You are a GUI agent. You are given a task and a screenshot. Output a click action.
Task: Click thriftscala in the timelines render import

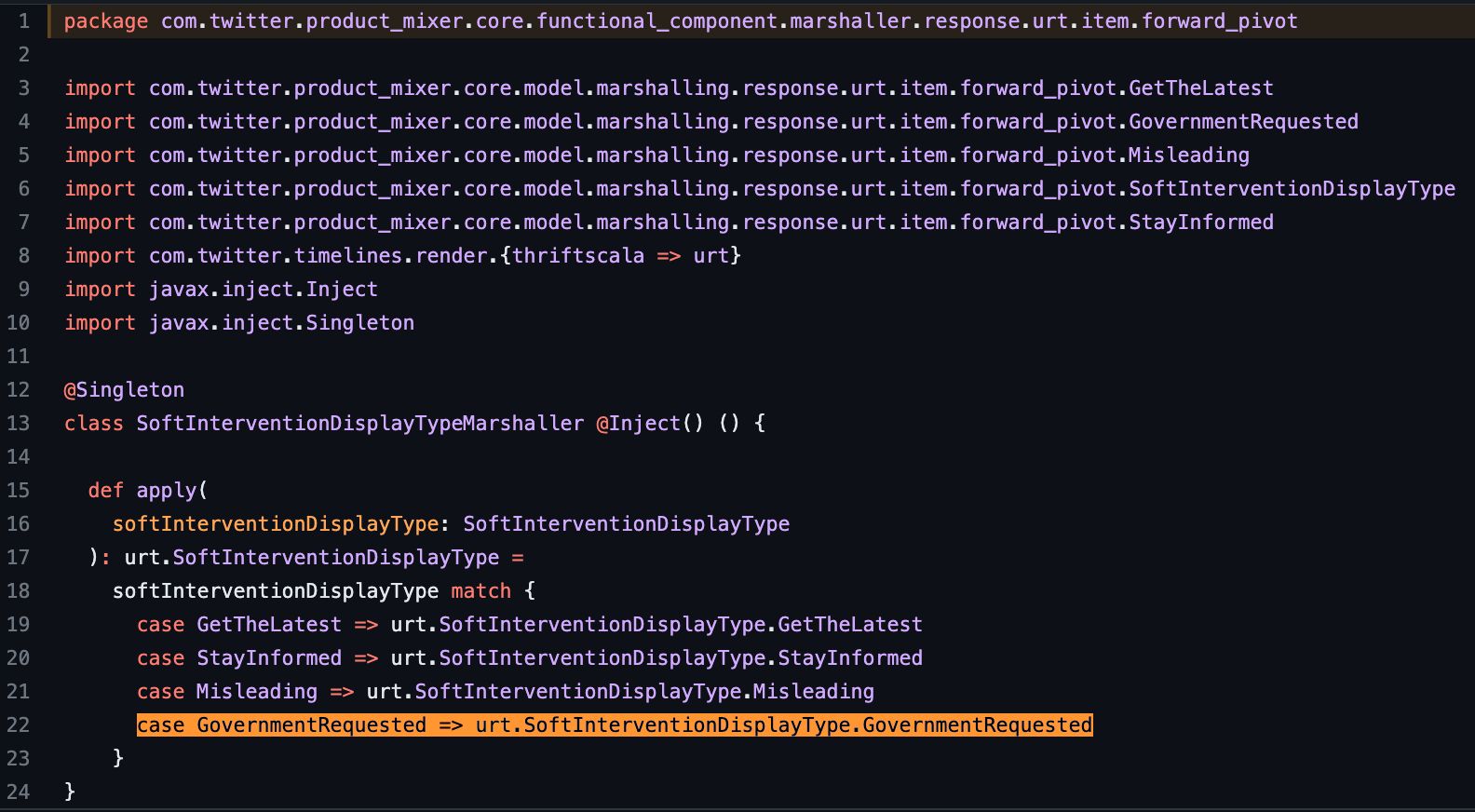pos(578,256)
